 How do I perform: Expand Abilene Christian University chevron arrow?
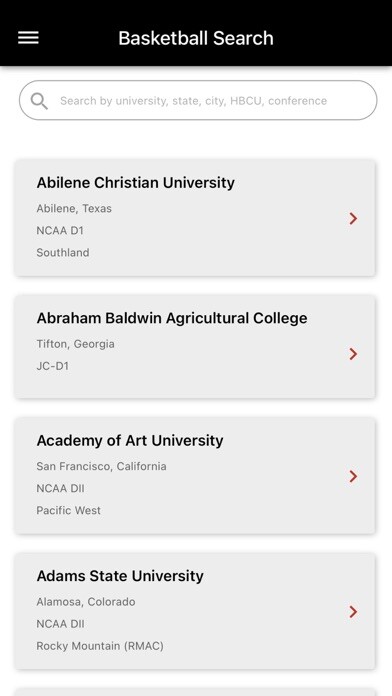coord(353,218)
